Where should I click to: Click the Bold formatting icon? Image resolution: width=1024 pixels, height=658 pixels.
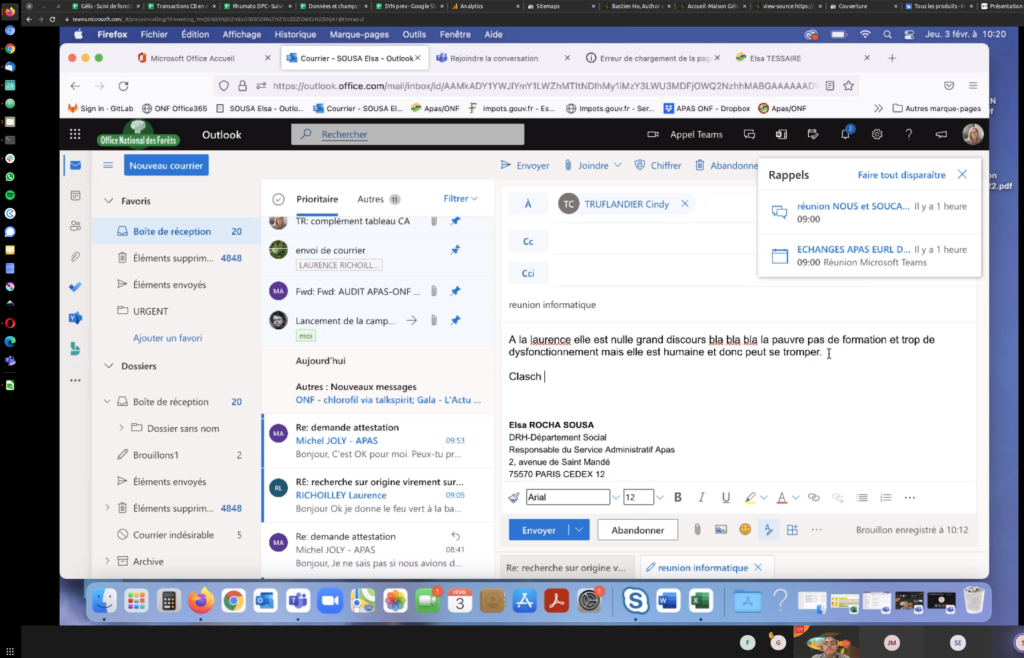pyautogui.click(x=677, y=497)
